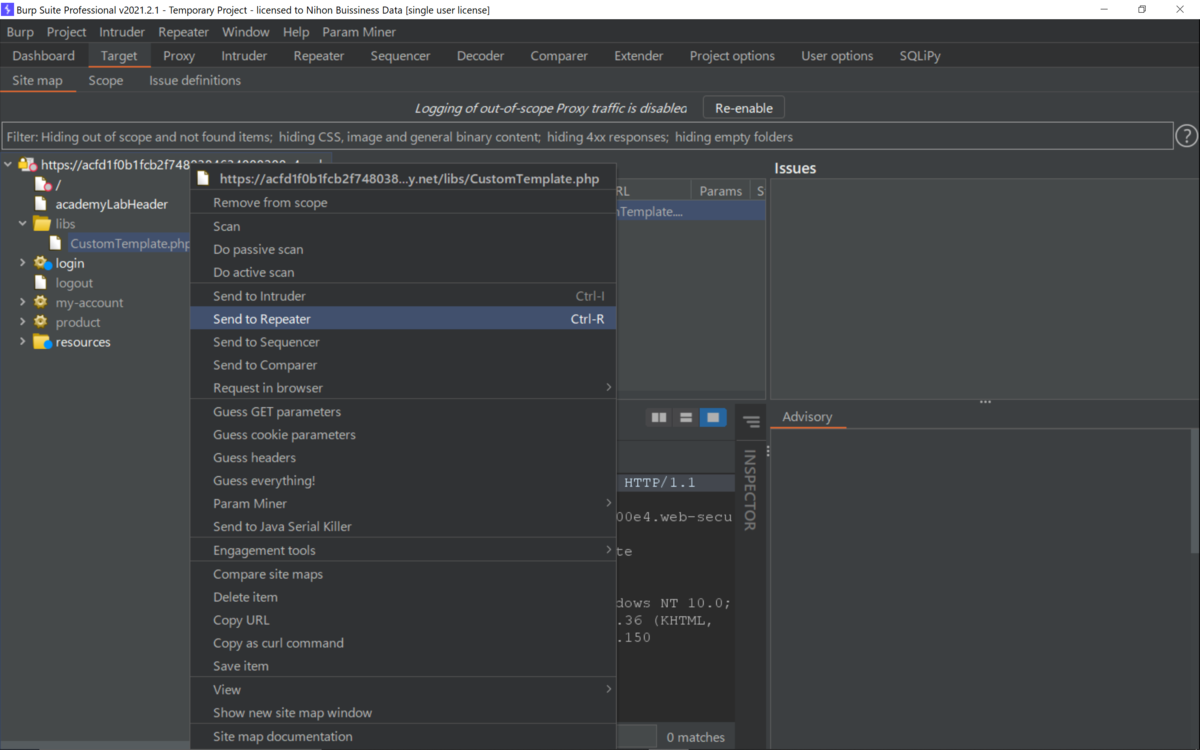Select the CustomTemplate.php tree item
This screenshot has width=1200, height=750.
click(130, 243)
